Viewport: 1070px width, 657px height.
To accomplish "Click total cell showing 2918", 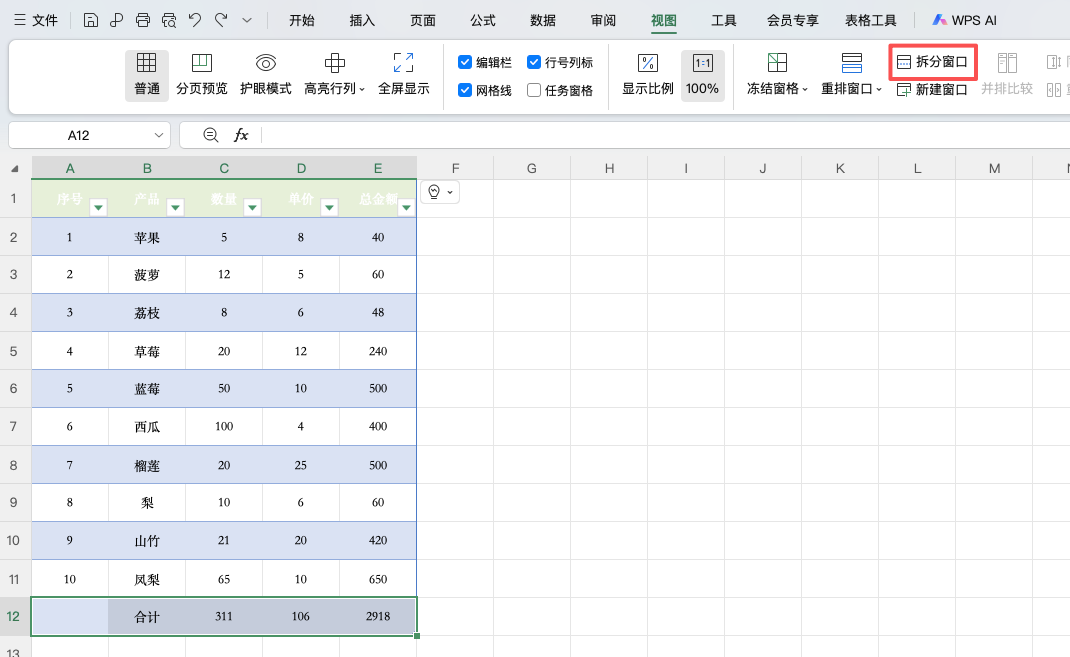I will [377, 617].
